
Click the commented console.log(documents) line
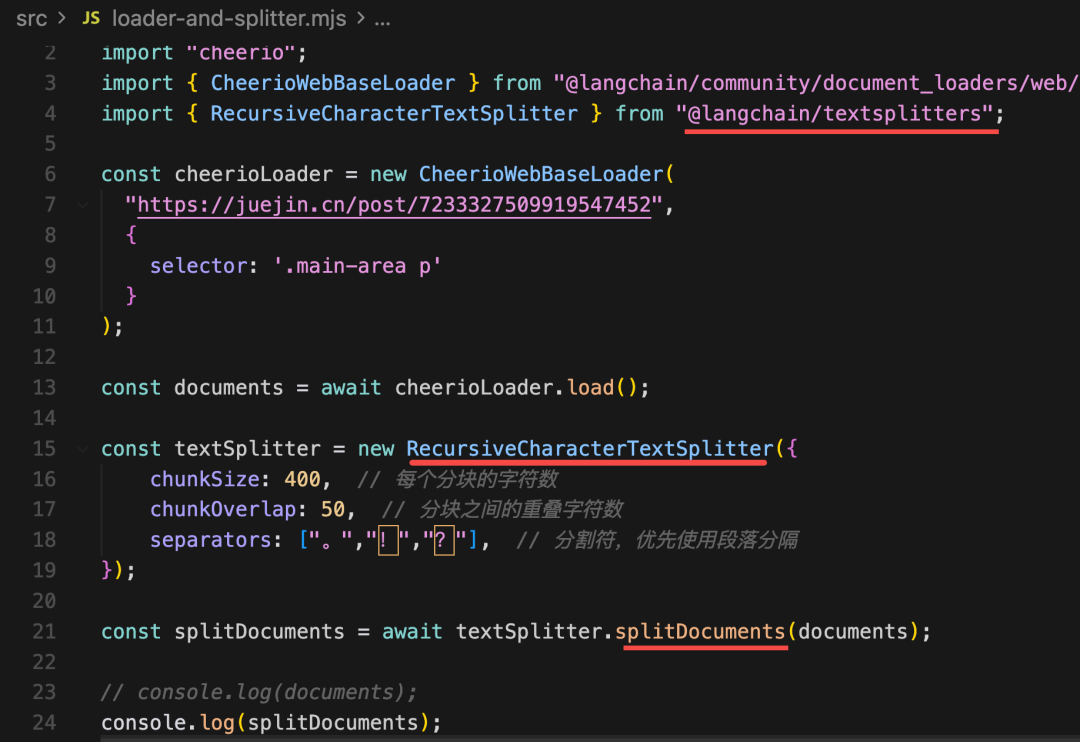click(x=259, y=692)
